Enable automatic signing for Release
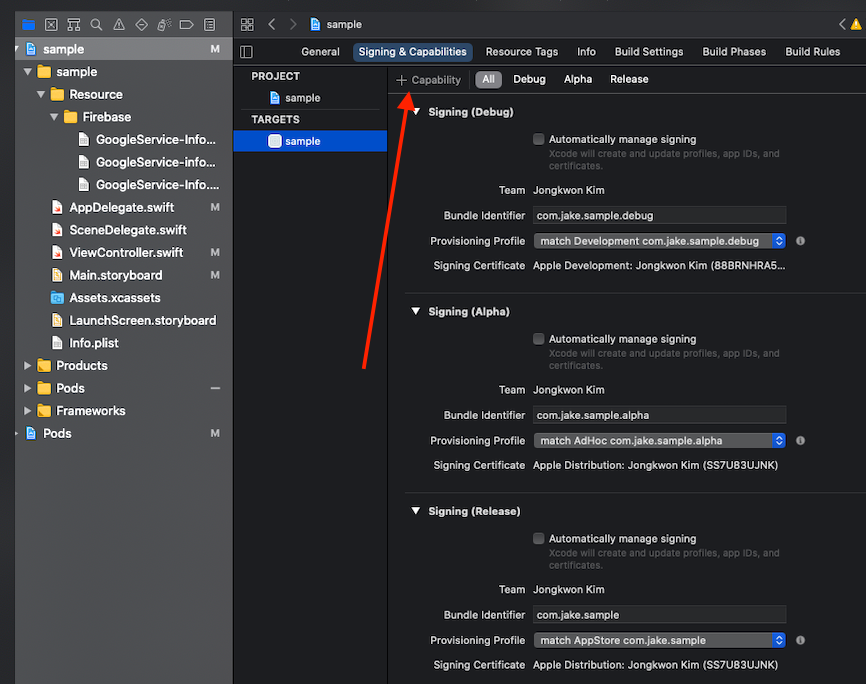The image size is (866, 684). pyautogui.click(x=538, y=538)
